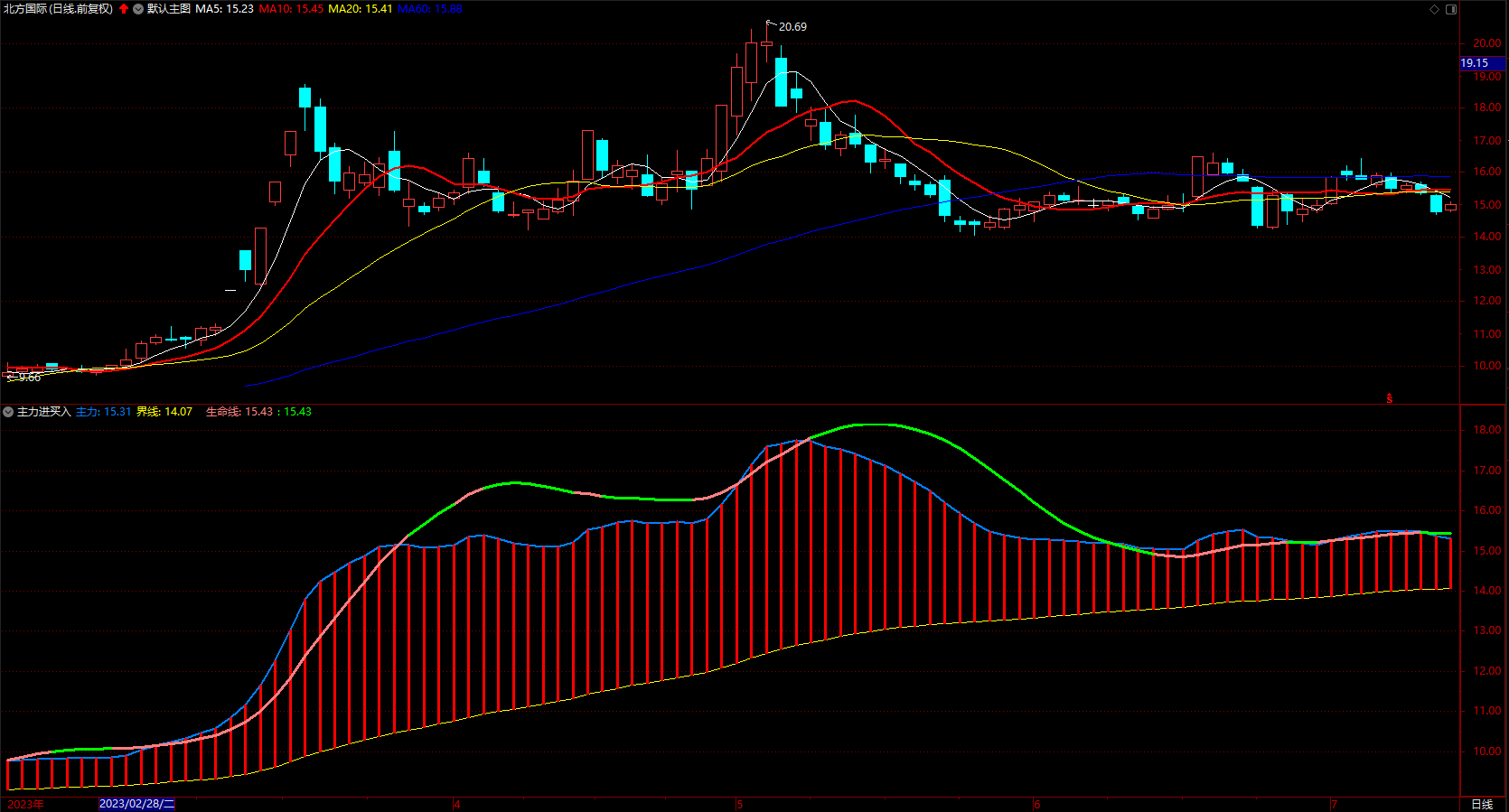This screenshot has height=812, width=1509.
Task: Click the 主力: 15.31 value label
Action: pos(103,412)
